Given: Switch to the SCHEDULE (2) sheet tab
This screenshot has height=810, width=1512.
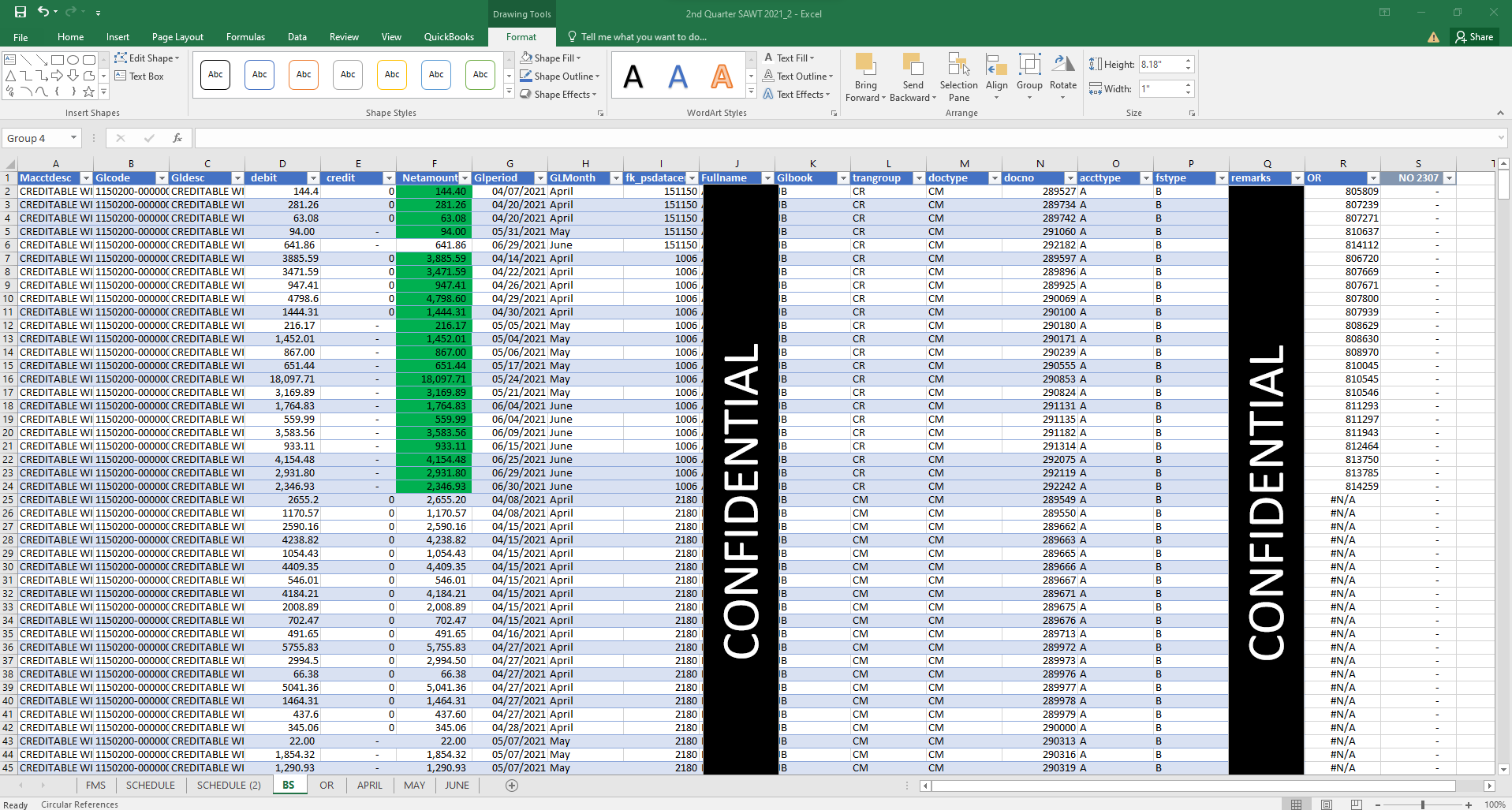Looking at the screenshot, I should click(229, 786).
